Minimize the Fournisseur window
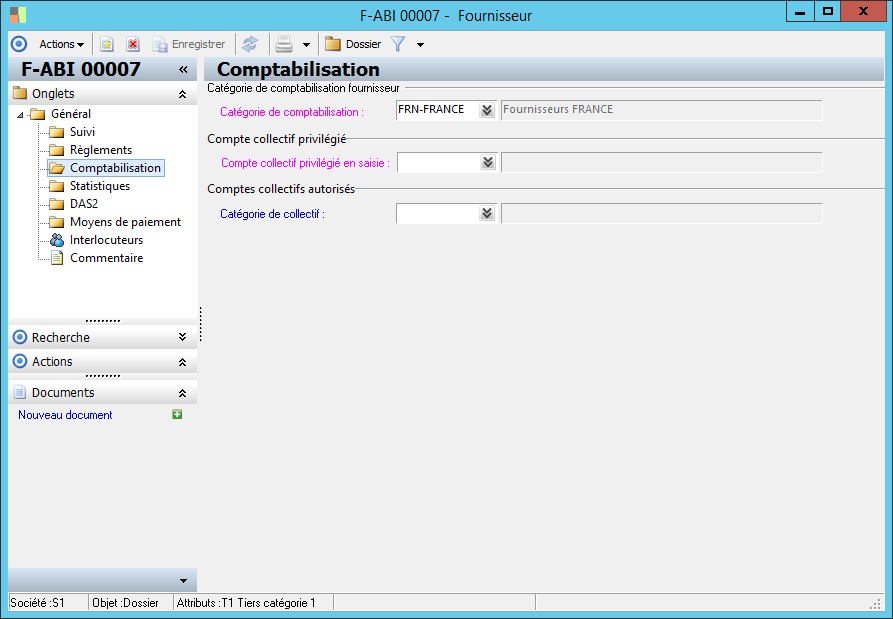 800,11
